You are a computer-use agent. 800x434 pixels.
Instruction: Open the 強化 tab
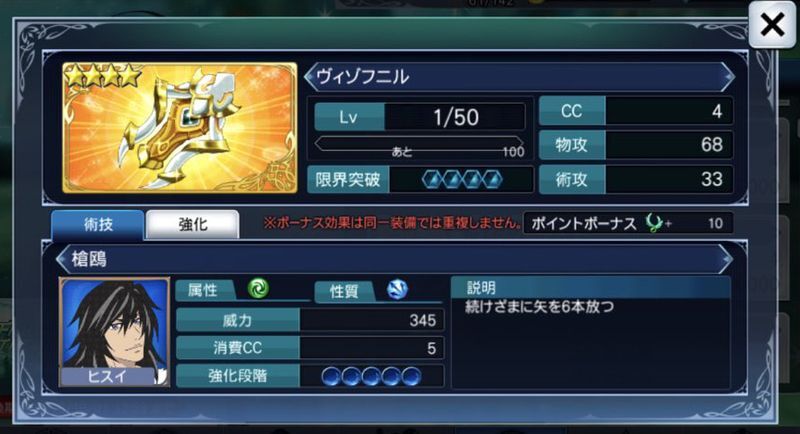(x=192, y=224)
